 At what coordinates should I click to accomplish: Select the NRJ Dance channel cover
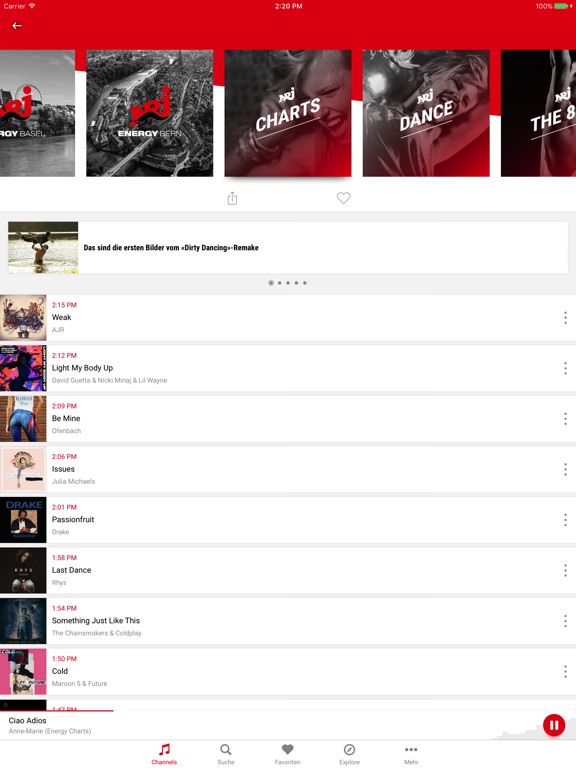pos(426,113)
